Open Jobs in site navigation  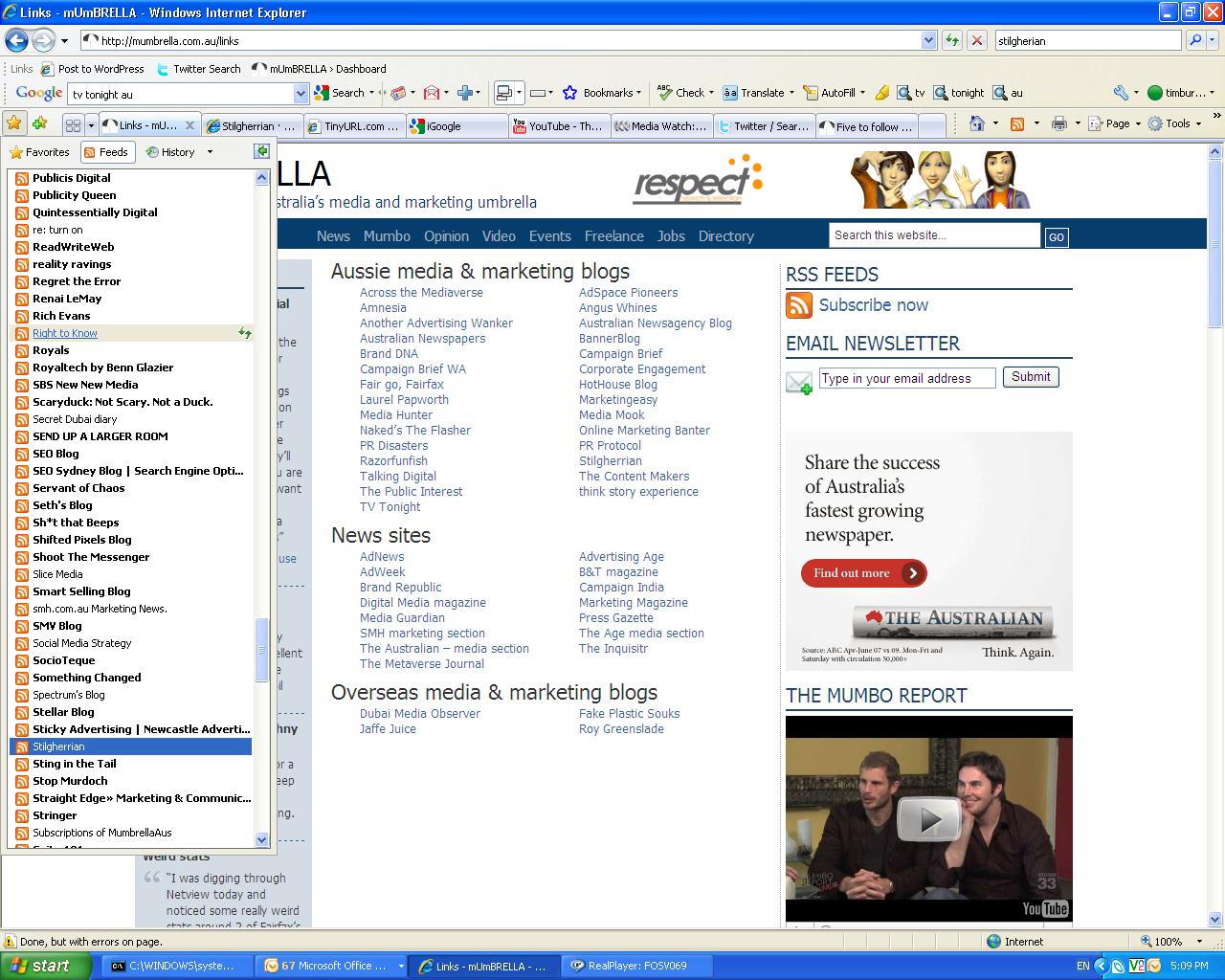671,236
